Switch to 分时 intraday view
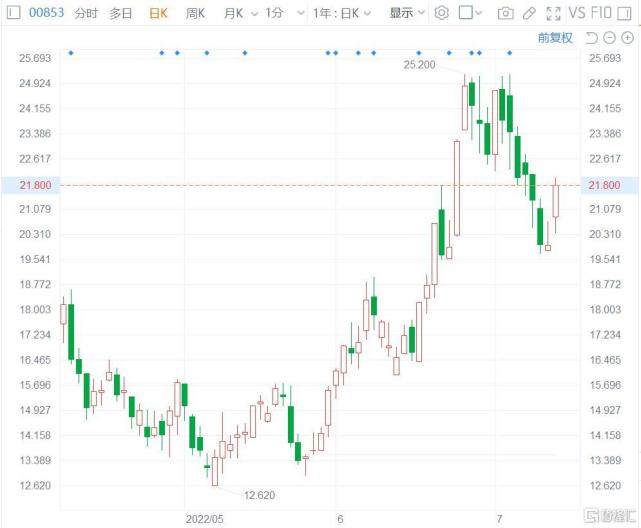 click(86, 13)
